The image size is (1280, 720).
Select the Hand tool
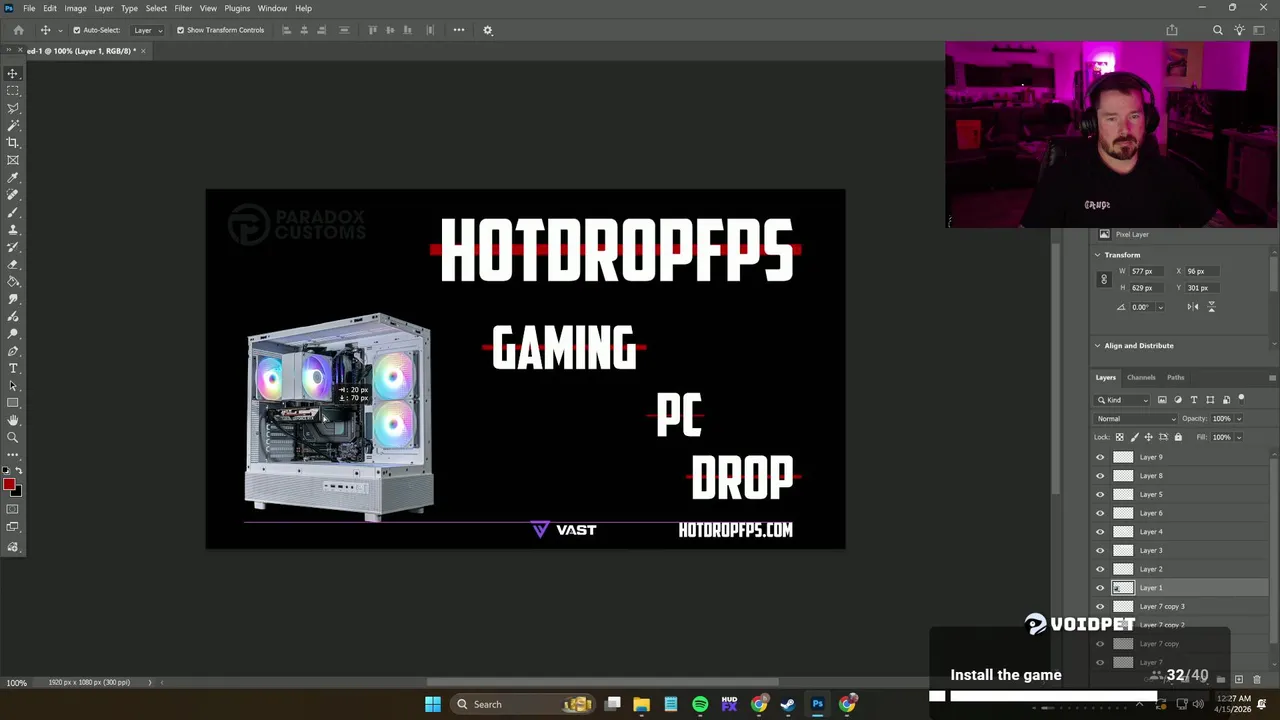[13, 421]
